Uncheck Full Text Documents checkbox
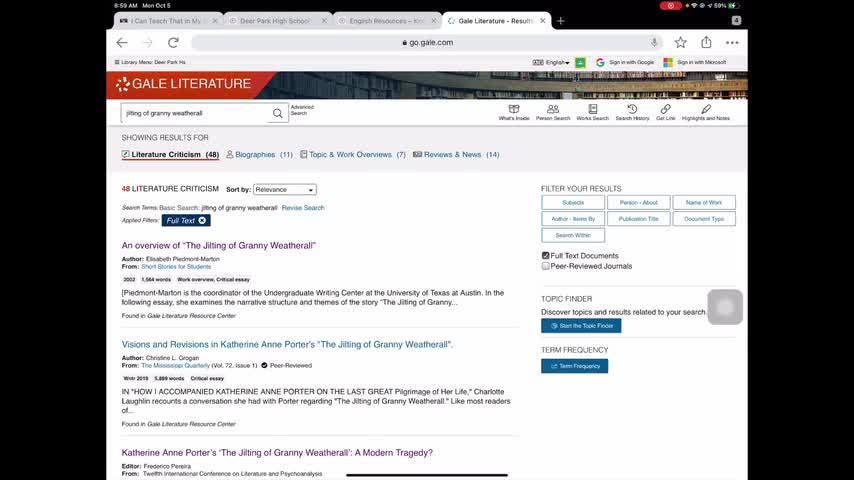 [x=546, y=256]
